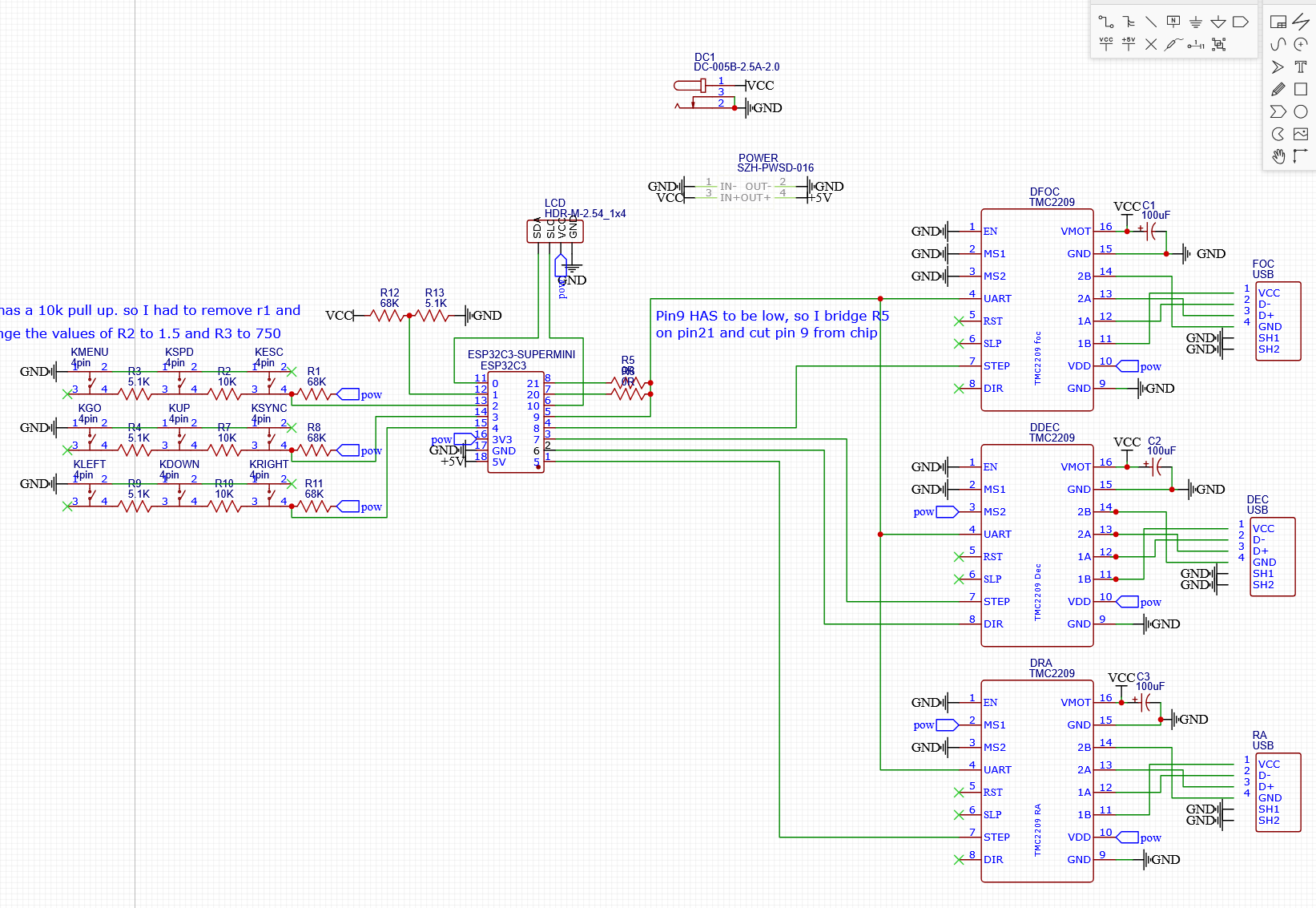Select capacitor C2 100uF label

[x=1161, y=446]
